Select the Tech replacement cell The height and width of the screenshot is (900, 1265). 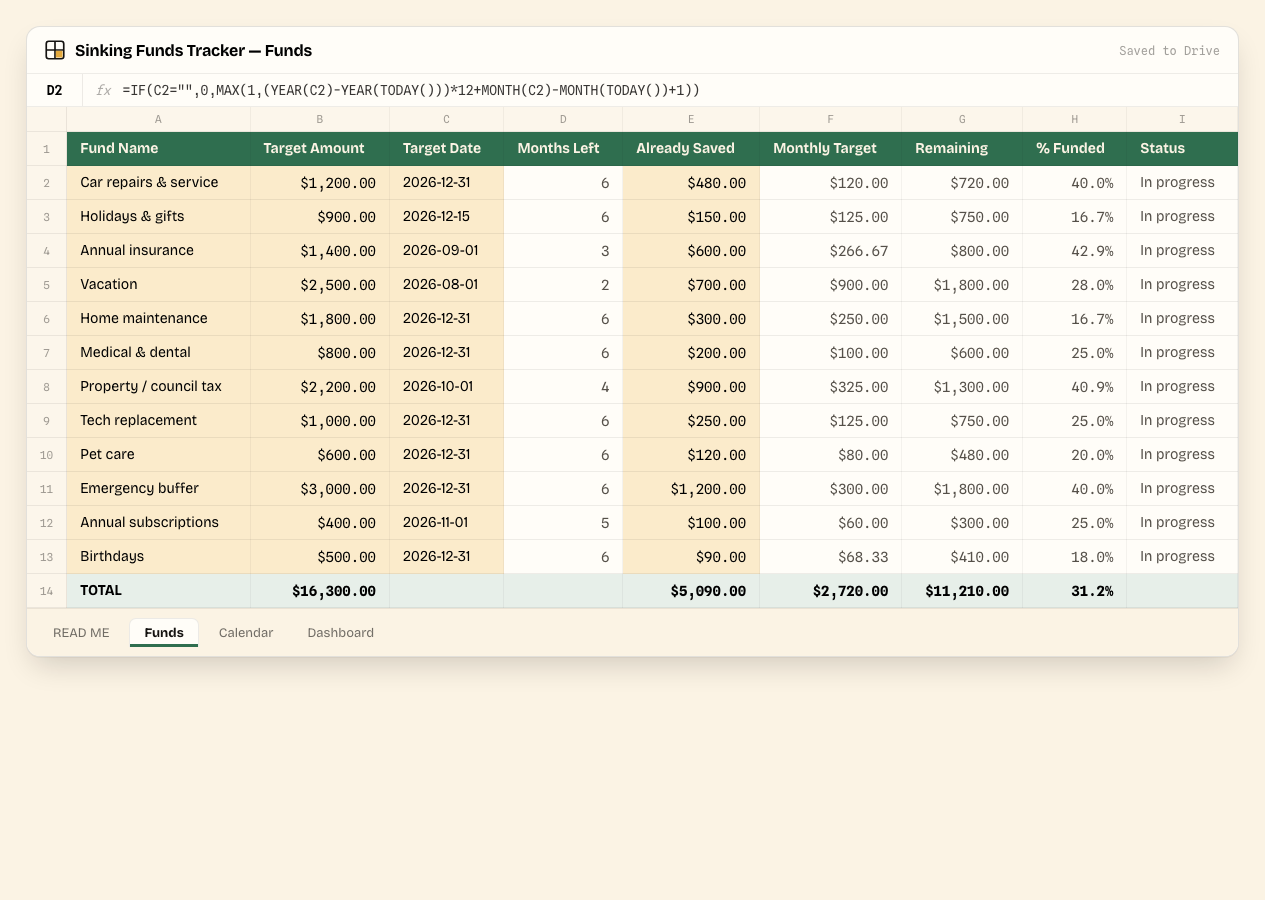[158, 421]
